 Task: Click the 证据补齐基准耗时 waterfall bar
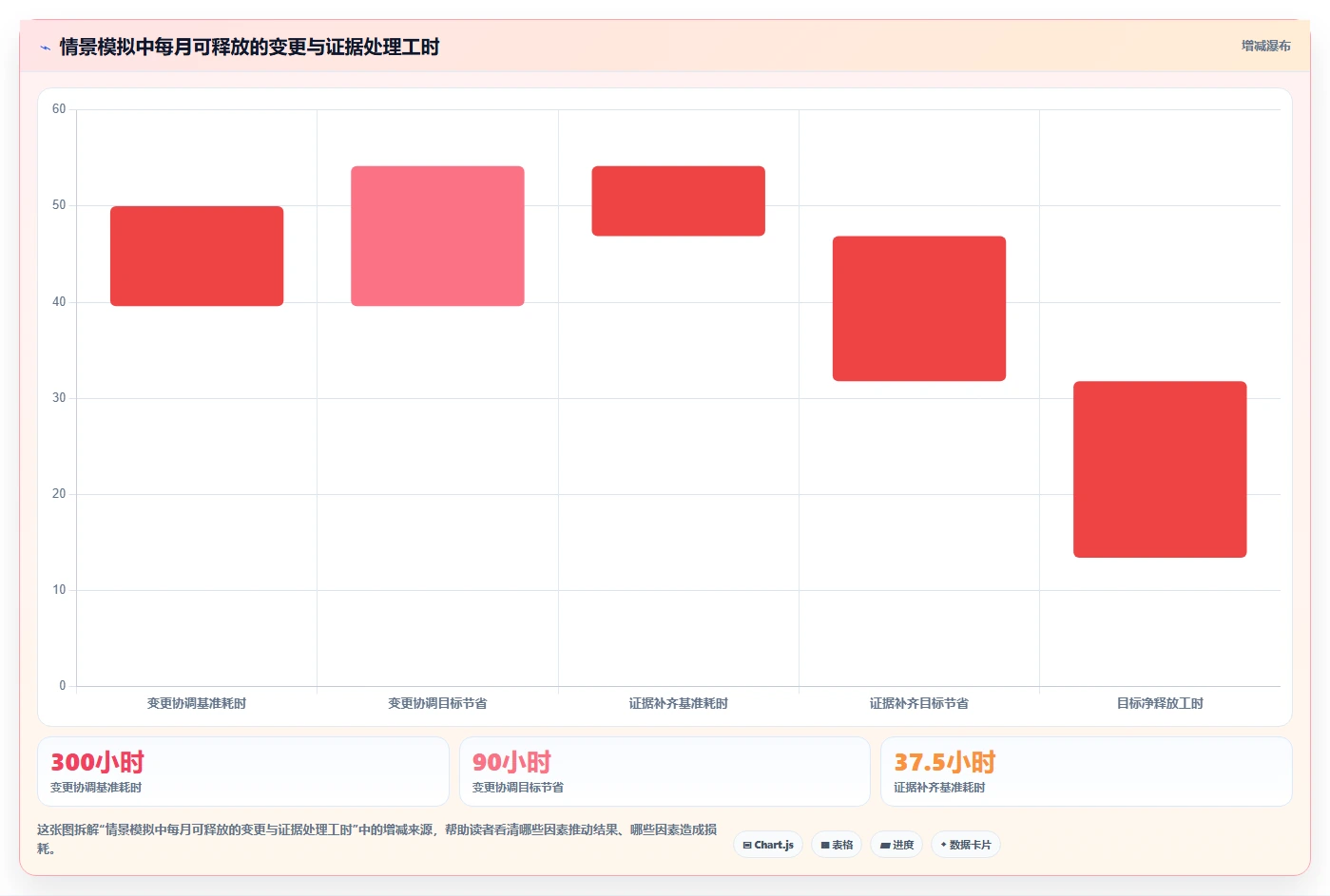(678, 200)
